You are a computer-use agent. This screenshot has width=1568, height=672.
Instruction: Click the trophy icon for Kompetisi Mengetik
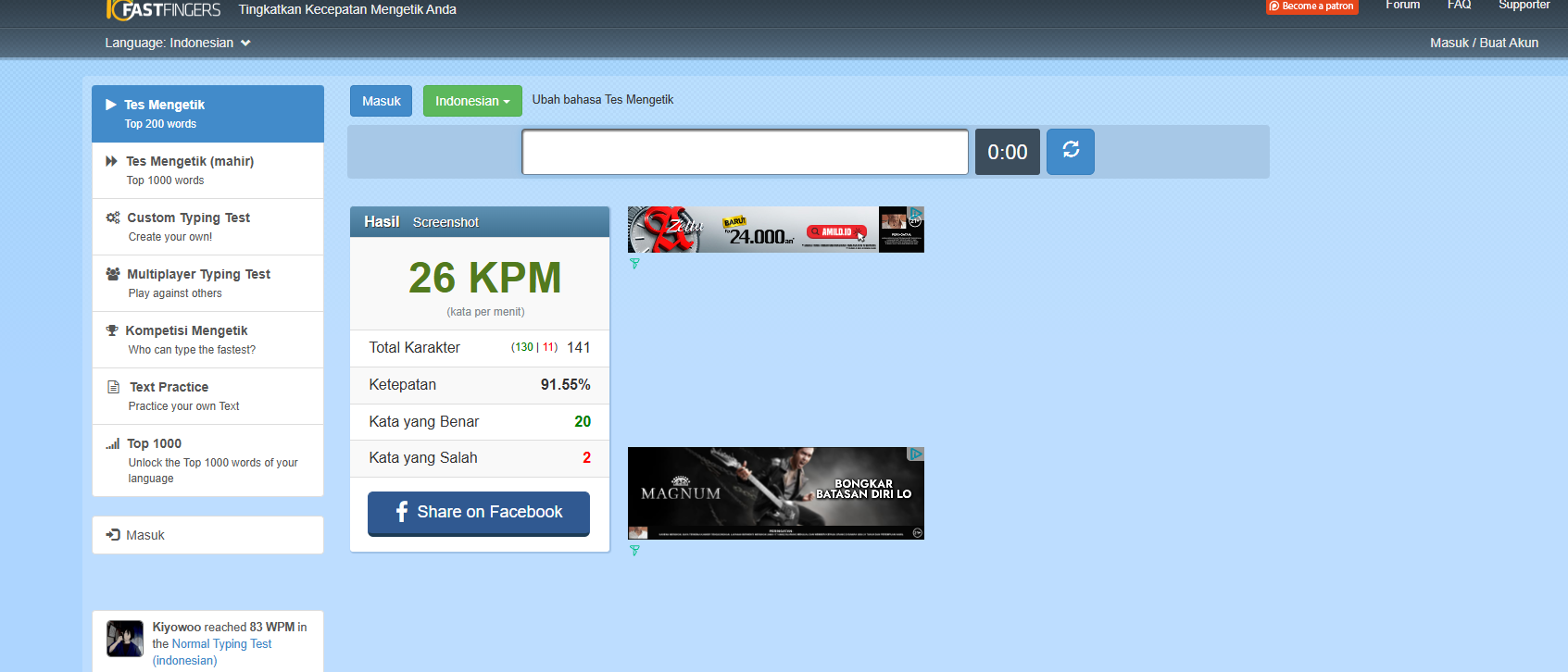click(x=112, y=330)
